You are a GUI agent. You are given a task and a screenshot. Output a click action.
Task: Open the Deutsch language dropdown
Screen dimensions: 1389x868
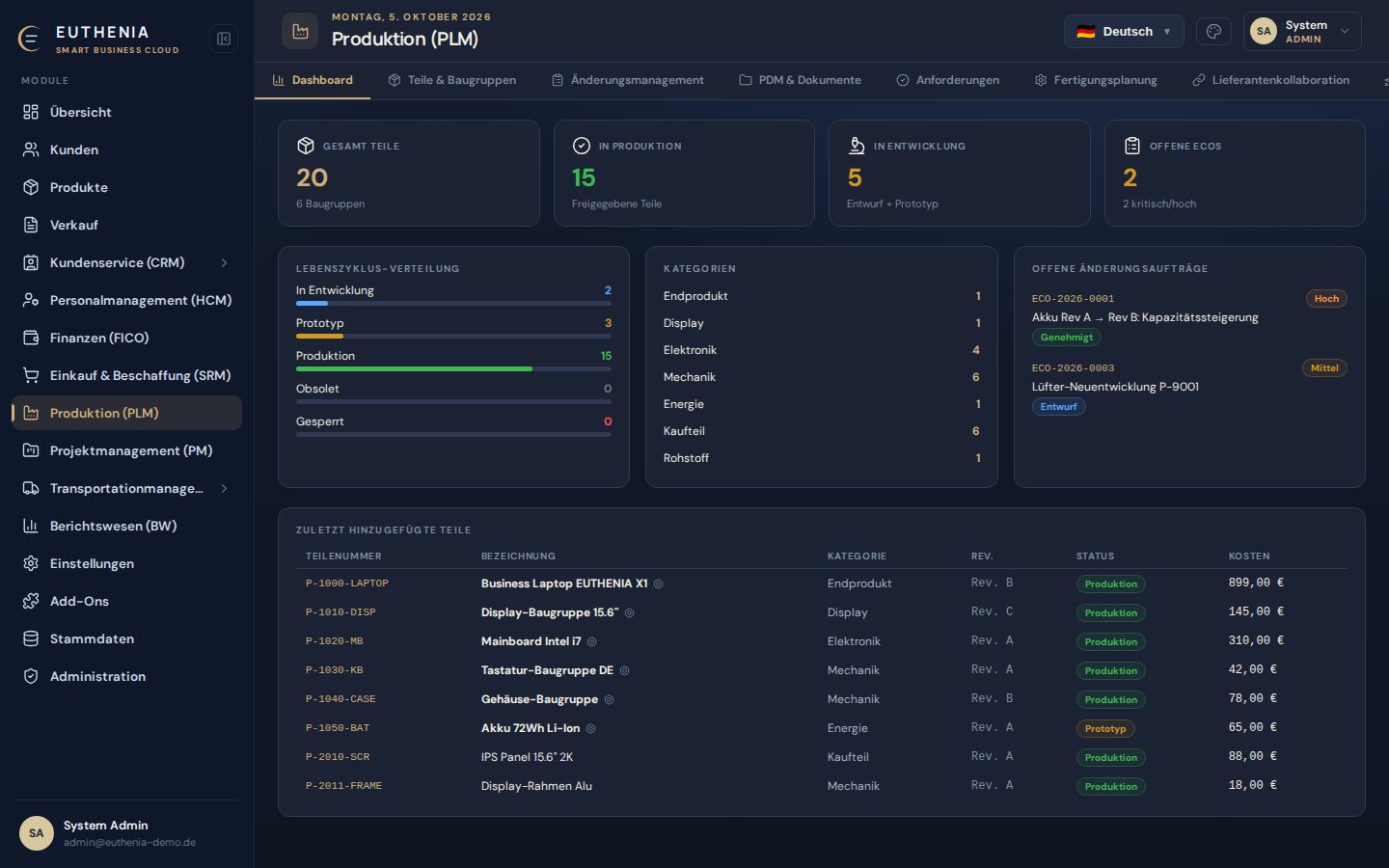coord(1124,32)
